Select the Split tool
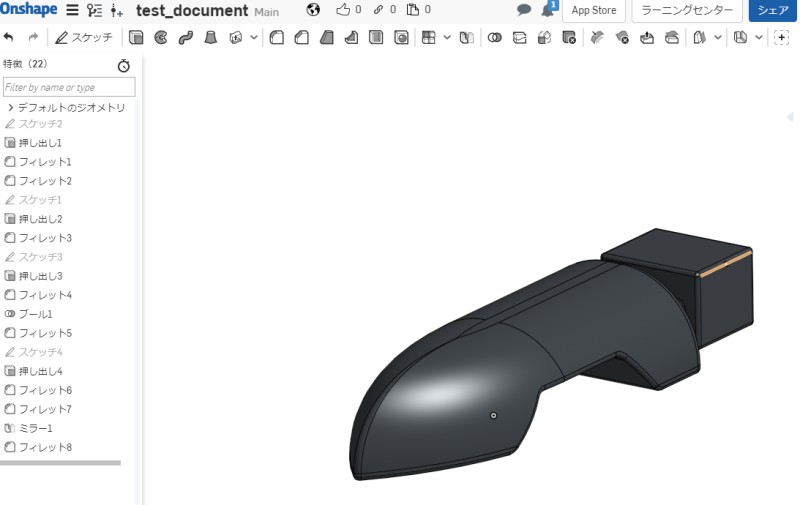Image resolution: width=800 pixels, height=505 pixels. [519, 37]
